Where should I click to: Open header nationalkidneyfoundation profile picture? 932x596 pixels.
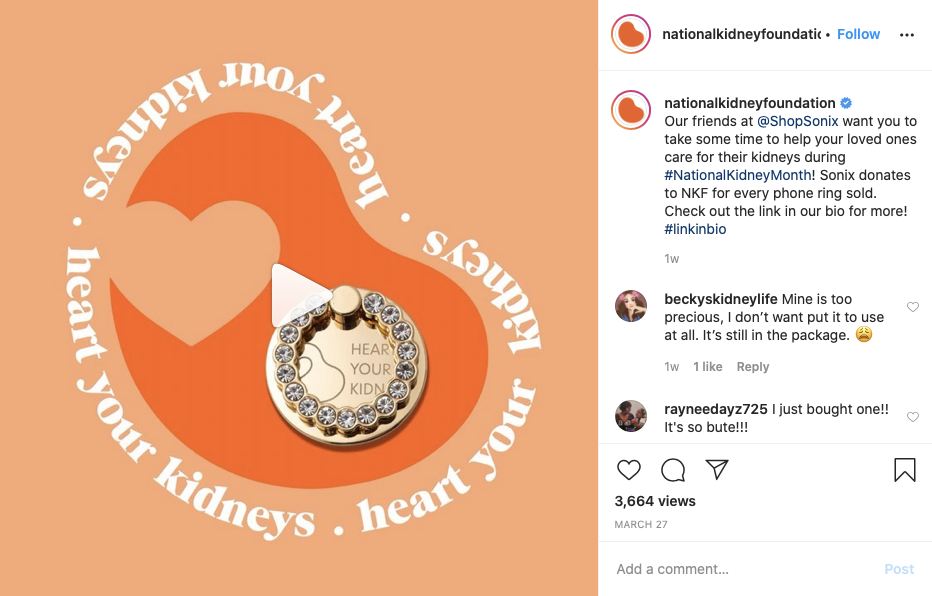click(x=631, y=34)
